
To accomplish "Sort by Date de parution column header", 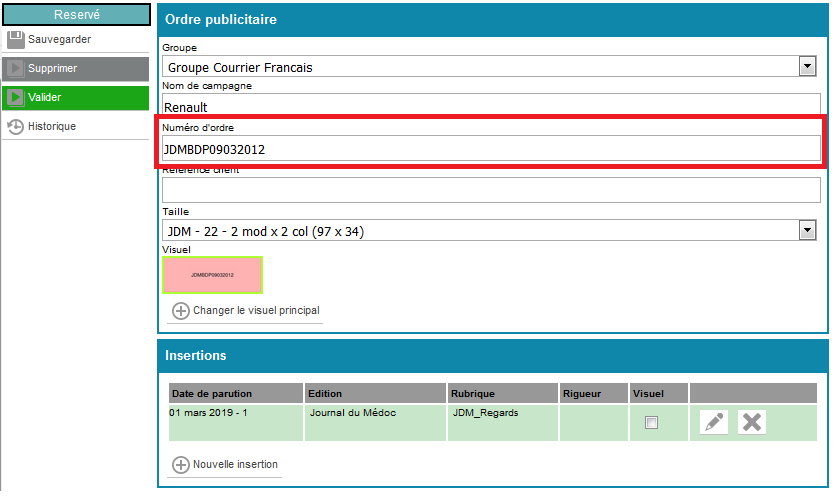I will pyautogui.click(x=235, y=393).
